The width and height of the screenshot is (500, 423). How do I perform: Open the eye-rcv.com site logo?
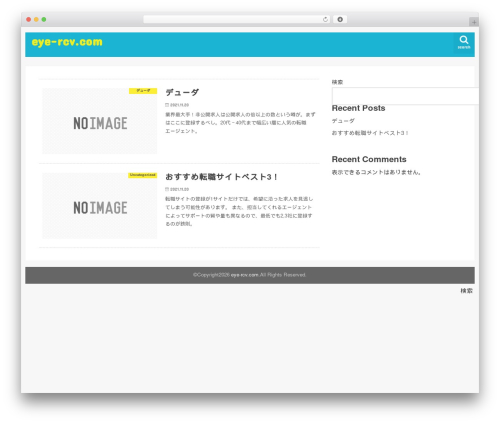67,42
